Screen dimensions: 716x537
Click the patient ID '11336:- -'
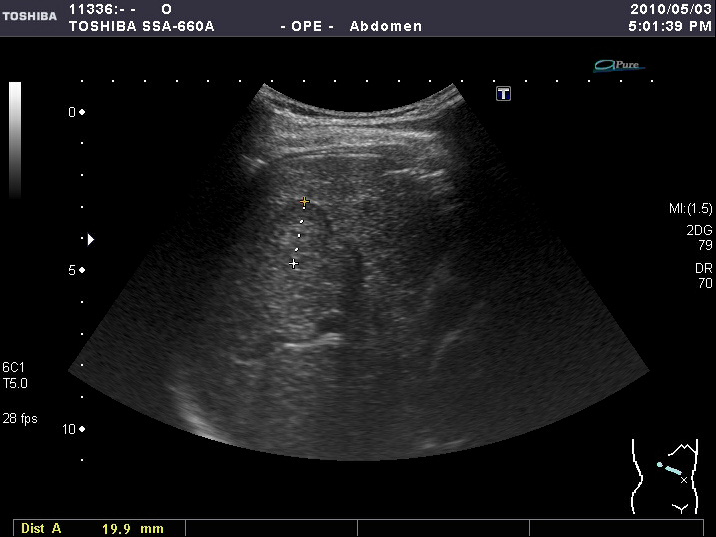(x=102, y=9)
